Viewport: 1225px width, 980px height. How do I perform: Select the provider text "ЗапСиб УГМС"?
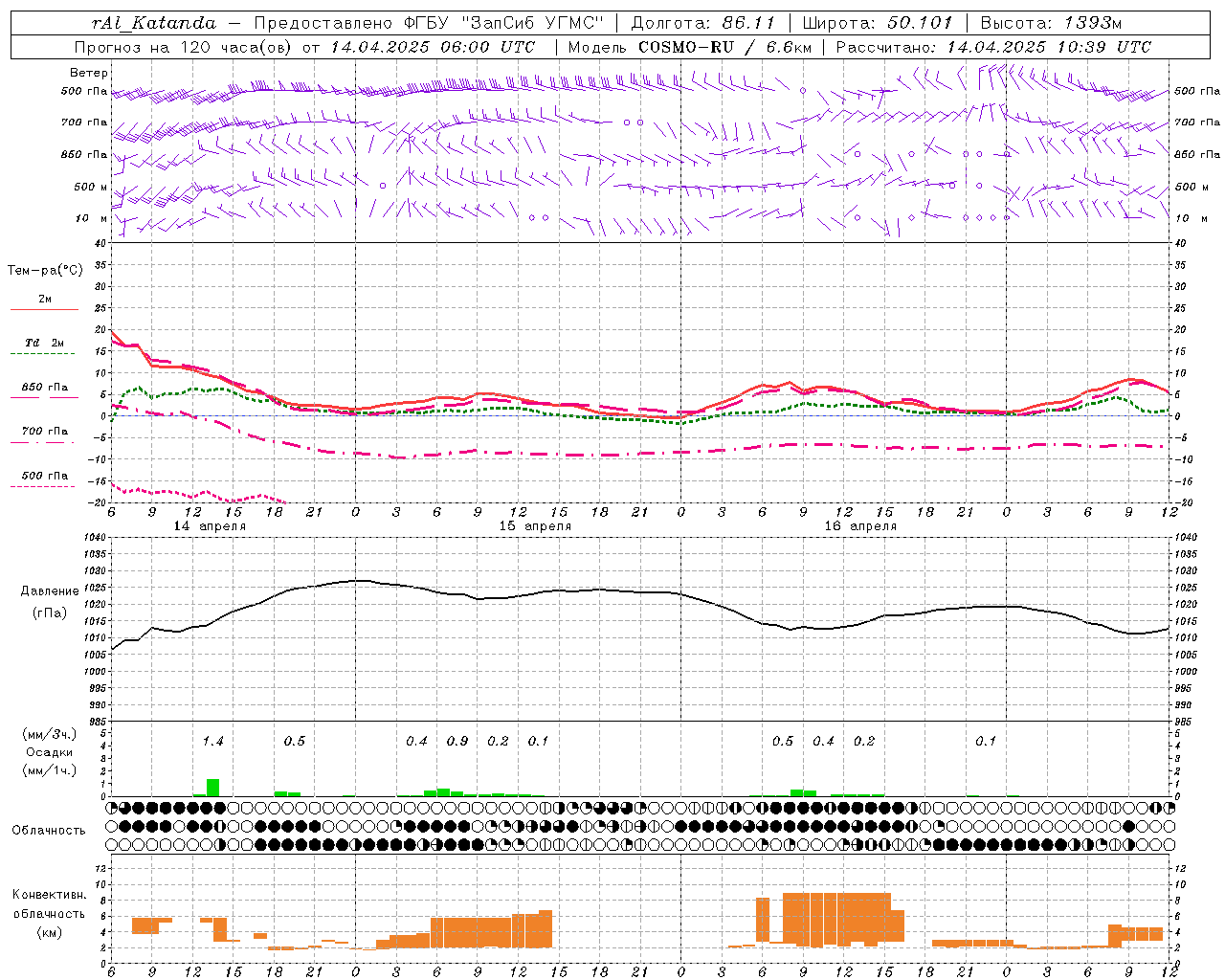(x=534, y=23)
